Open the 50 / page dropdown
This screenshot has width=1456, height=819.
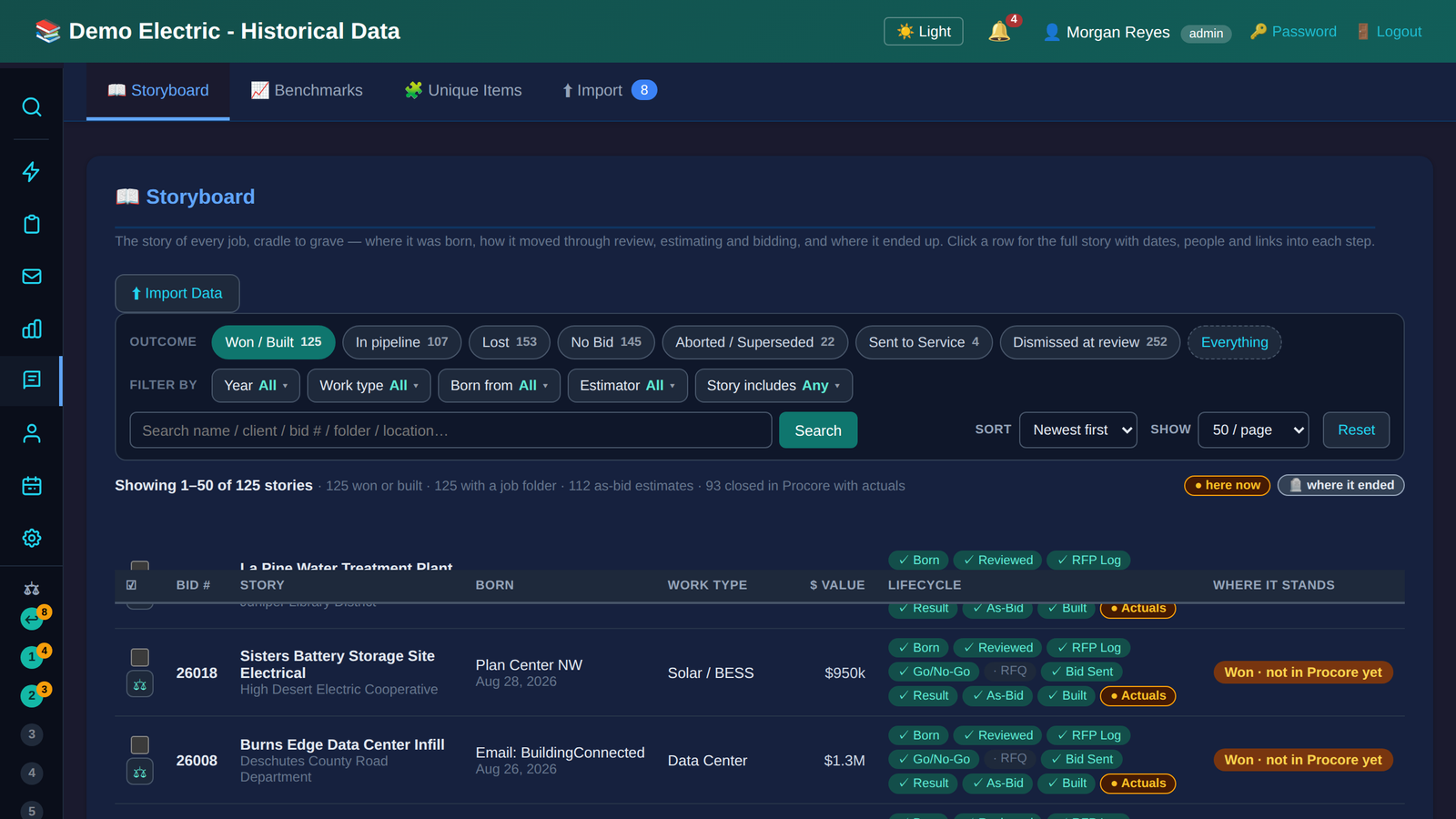[x=1254, y=430]
